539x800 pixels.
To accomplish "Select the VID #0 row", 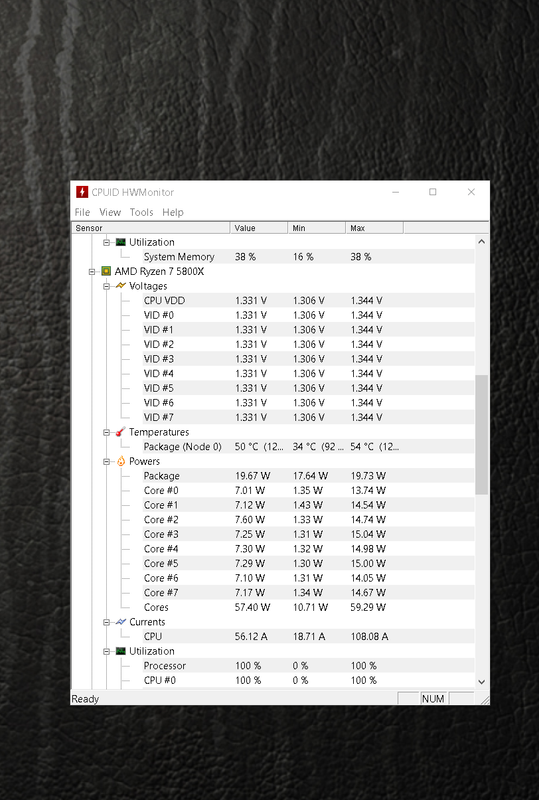I will pos(308,315).
